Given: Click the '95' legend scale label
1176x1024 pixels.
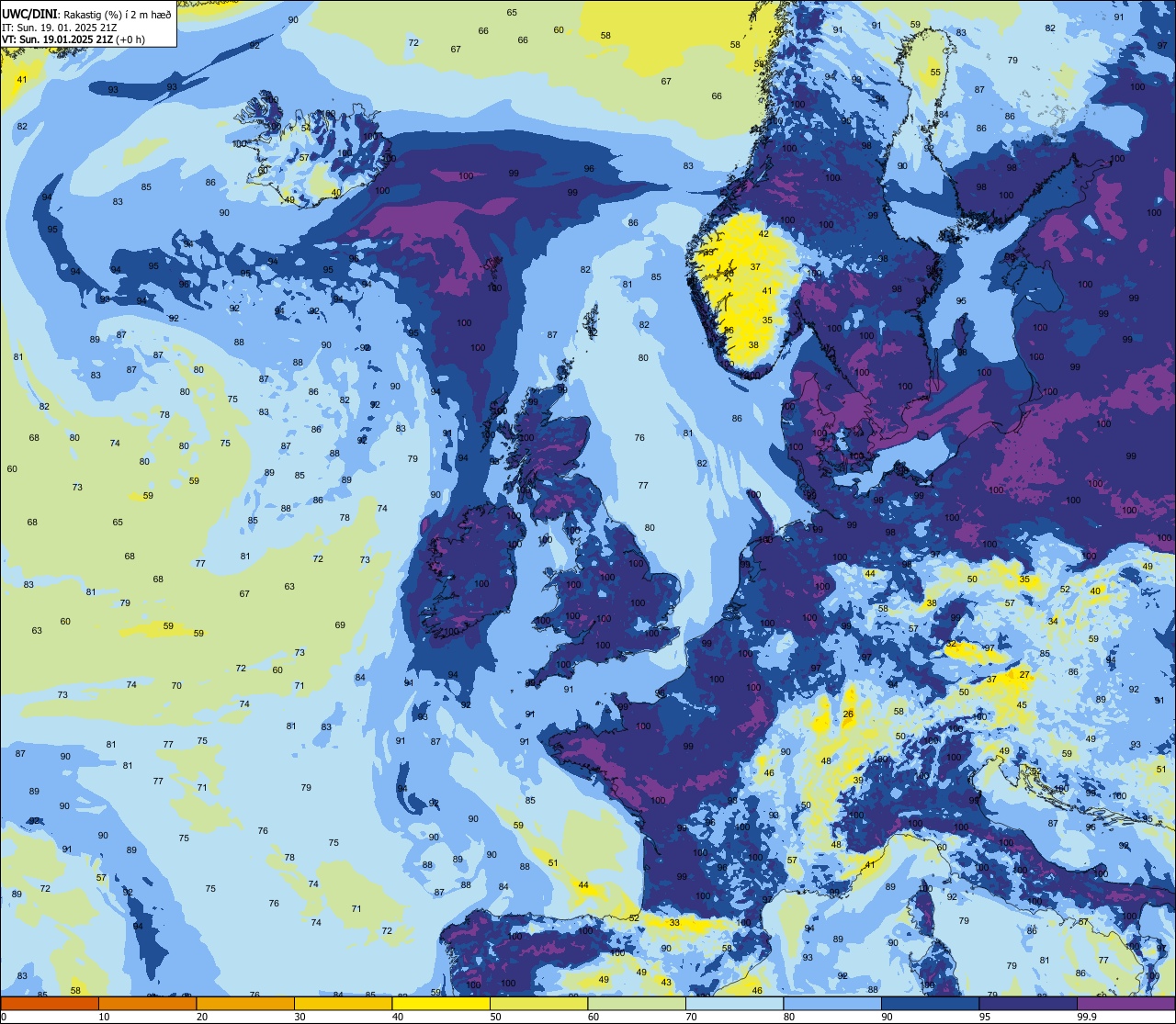Looking at the screenshot, I should click(985, 1017).
